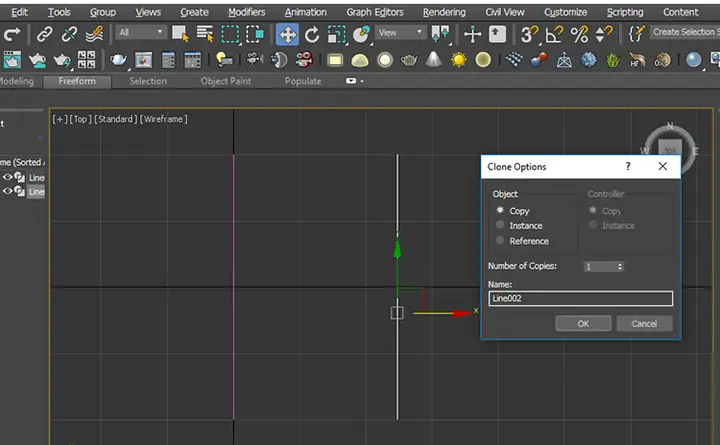Select the Select and Scale tool
Screen dimensions: 720x445
pos(337,34)
